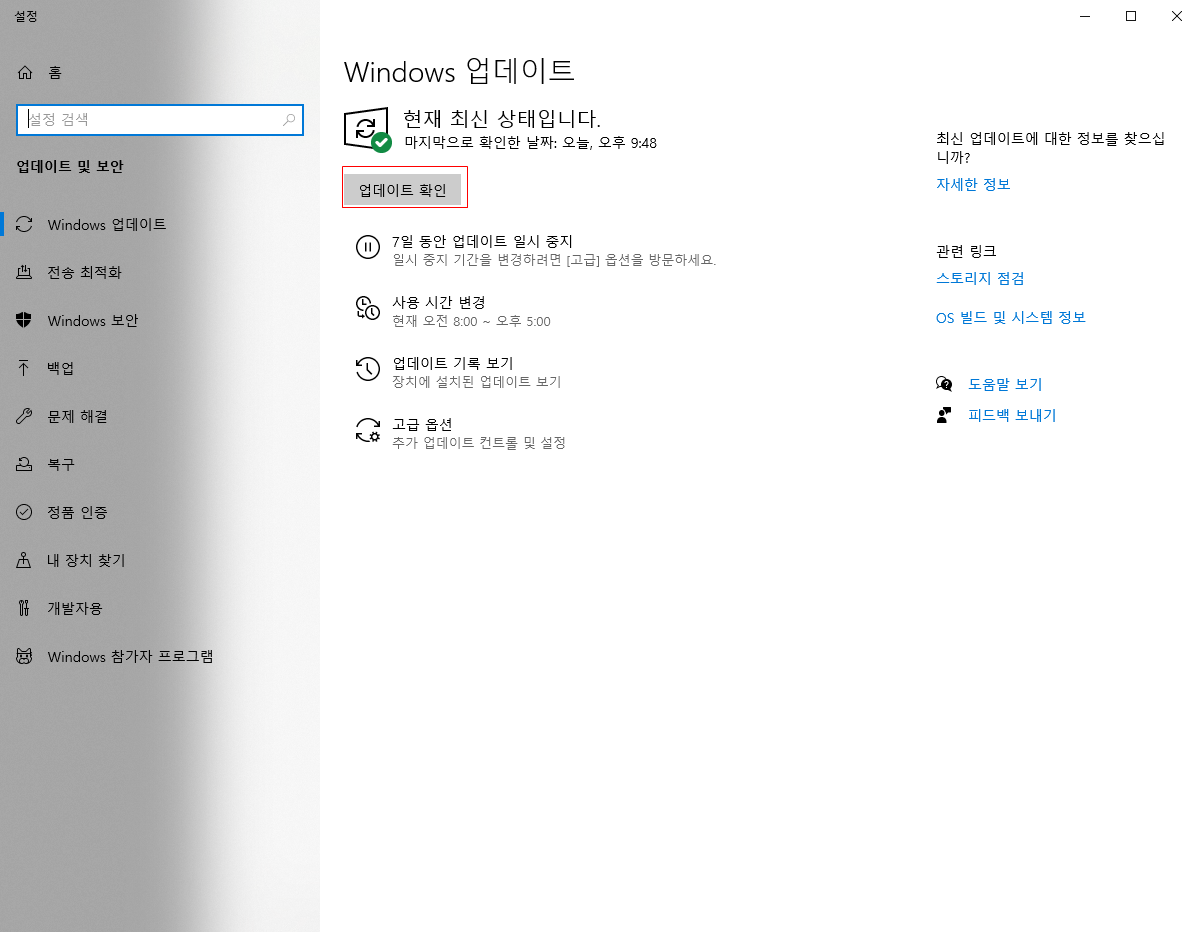Click the pause icon for 7일 동안 업데이트 일시 중지
The width and height of the screenshot is (1200, 932).
(367, 247)
